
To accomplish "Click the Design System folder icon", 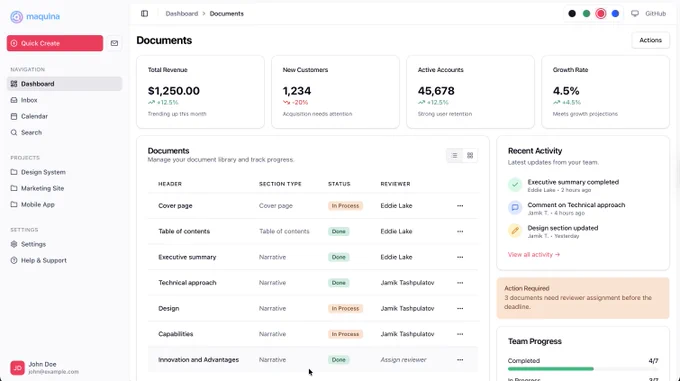I will 14,172.
